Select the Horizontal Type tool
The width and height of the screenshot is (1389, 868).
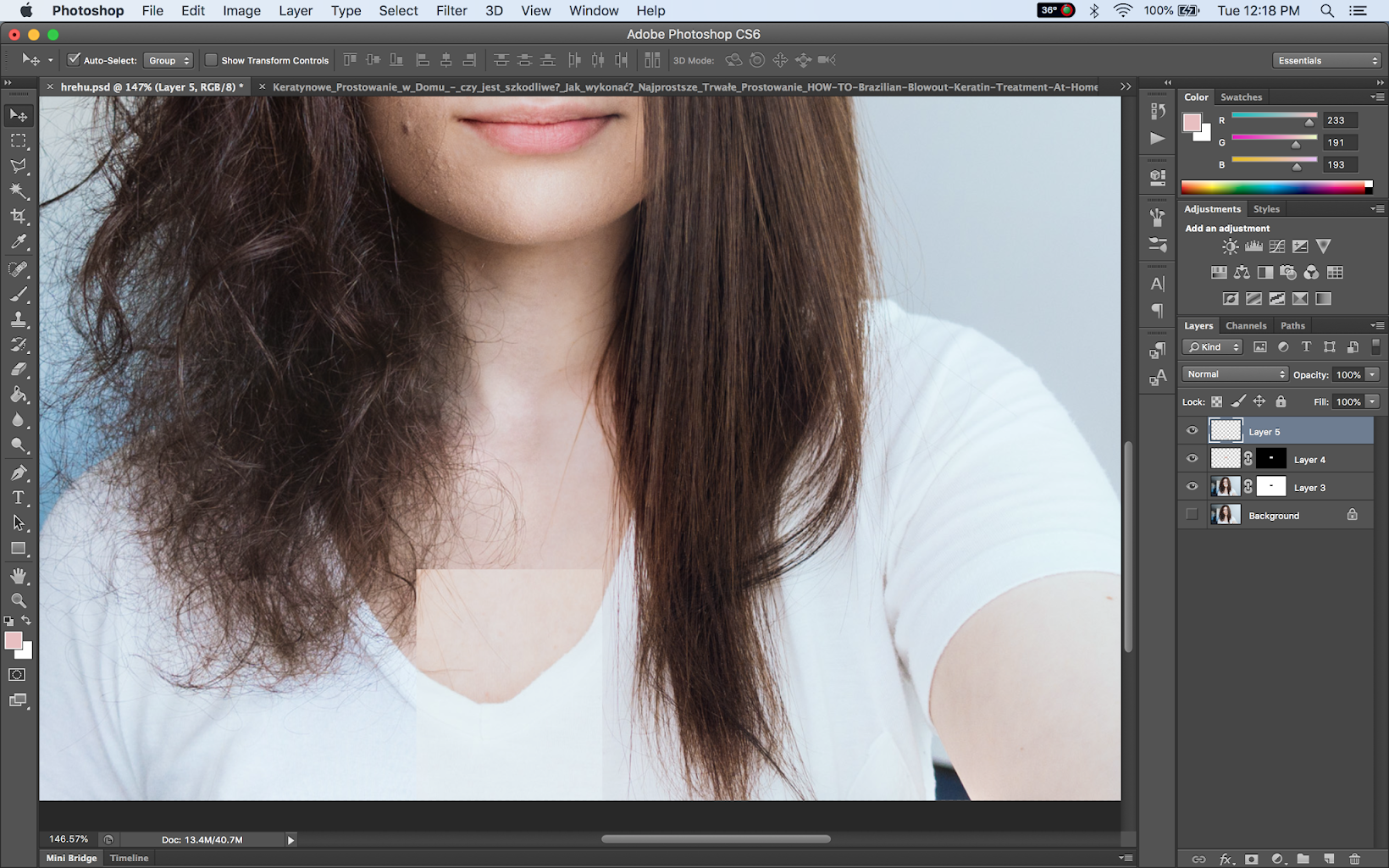tap(19, 498)
